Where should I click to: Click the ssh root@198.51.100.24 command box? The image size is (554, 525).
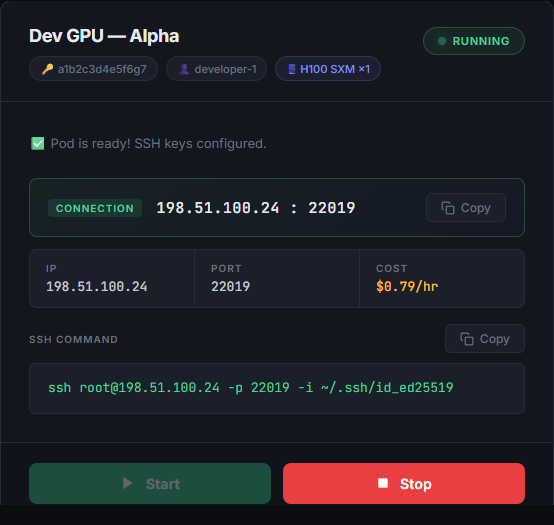coord(277,388)
